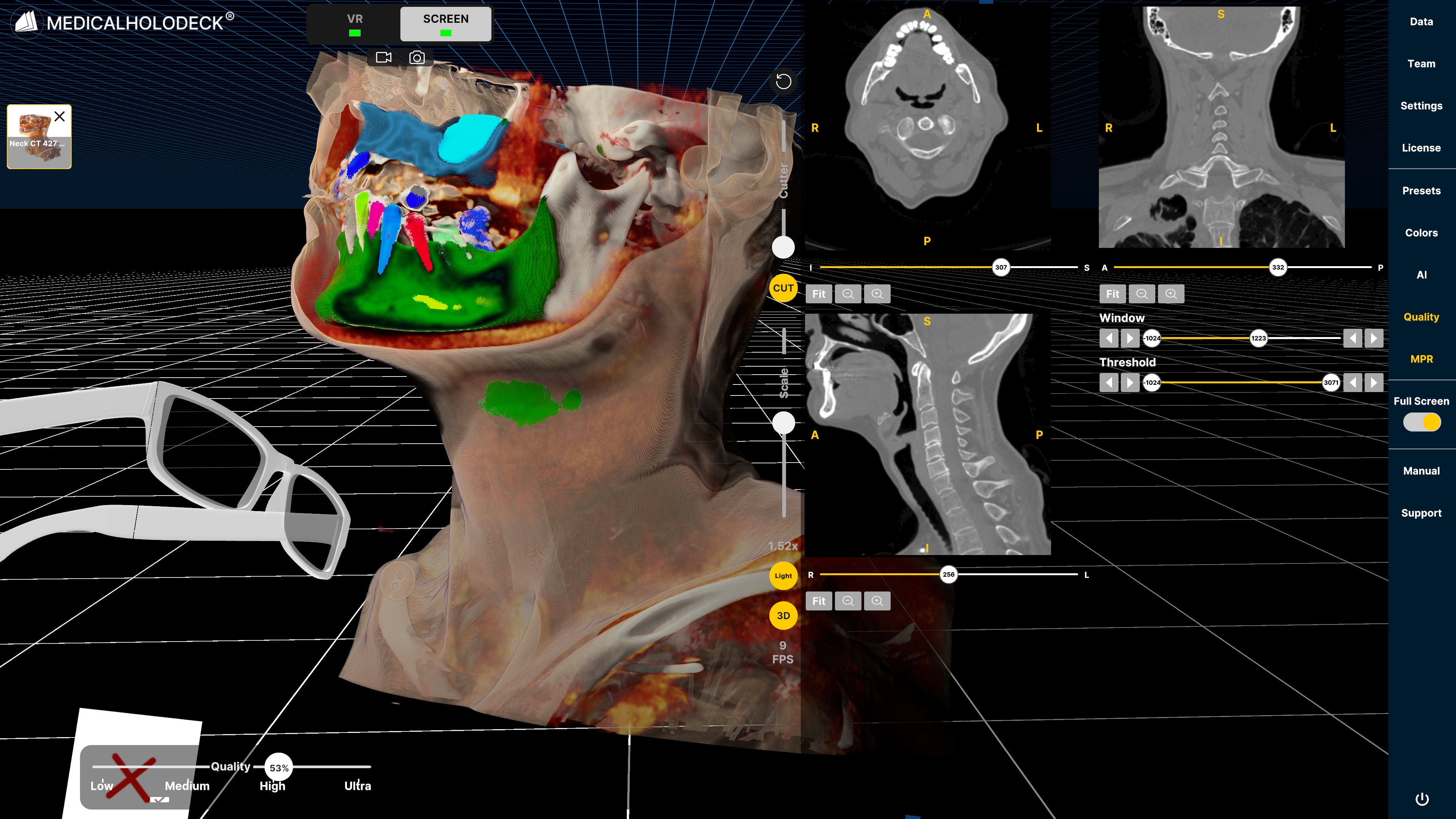The image size is (1456, 819).
Task: Click the Window lower handle -1024
Action: (1152, 338)
